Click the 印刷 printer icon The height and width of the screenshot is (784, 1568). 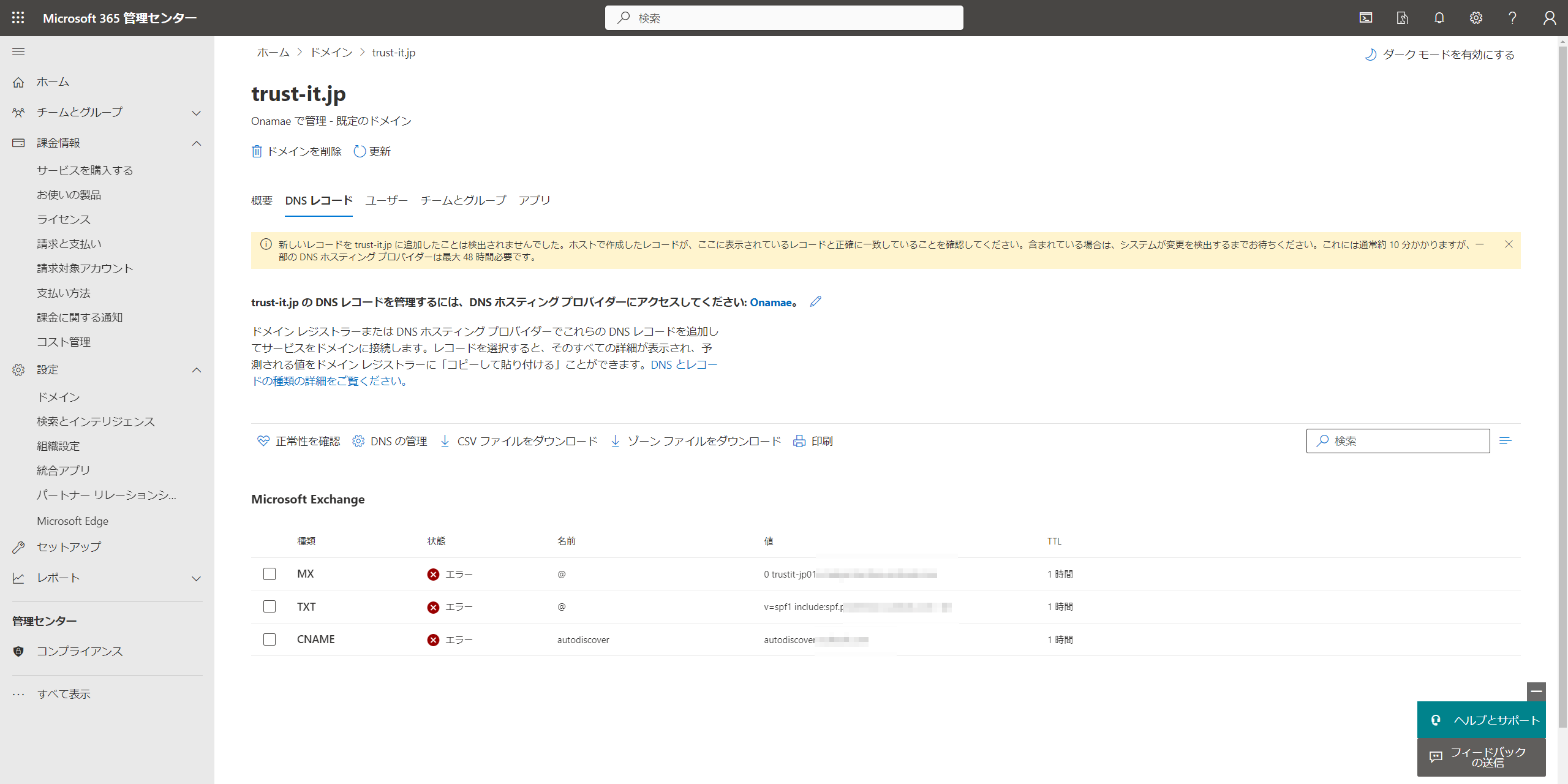799,441
